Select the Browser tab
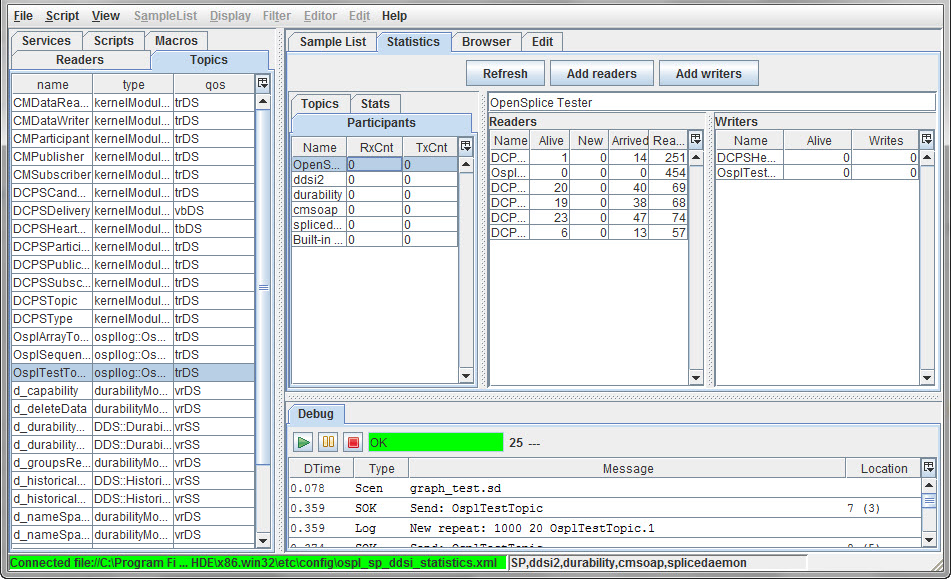This screenshot has height=579, width=951. [486, 41]
